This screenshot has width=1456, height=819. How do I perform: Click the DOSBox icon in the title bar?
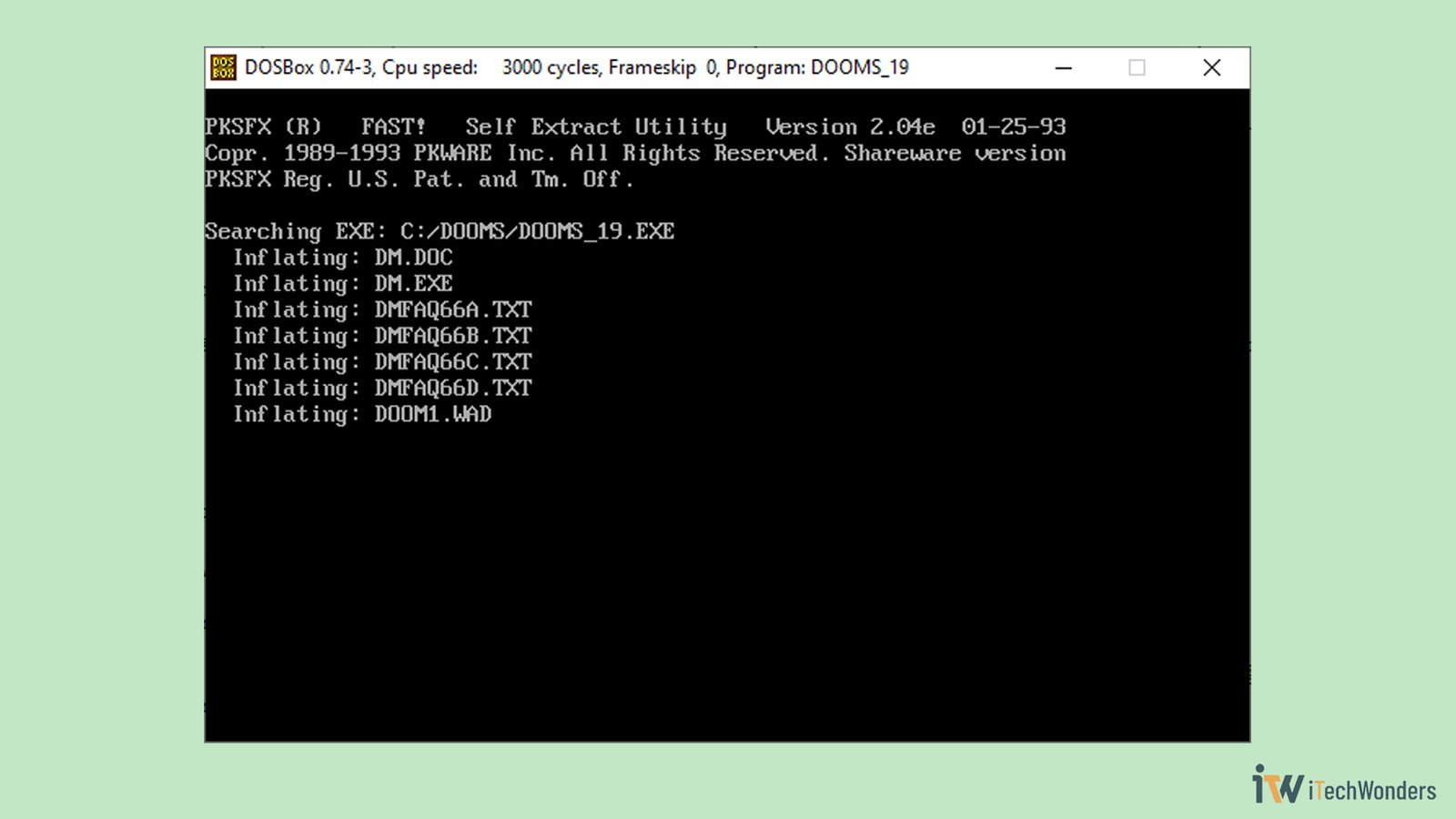click(223, 67)
